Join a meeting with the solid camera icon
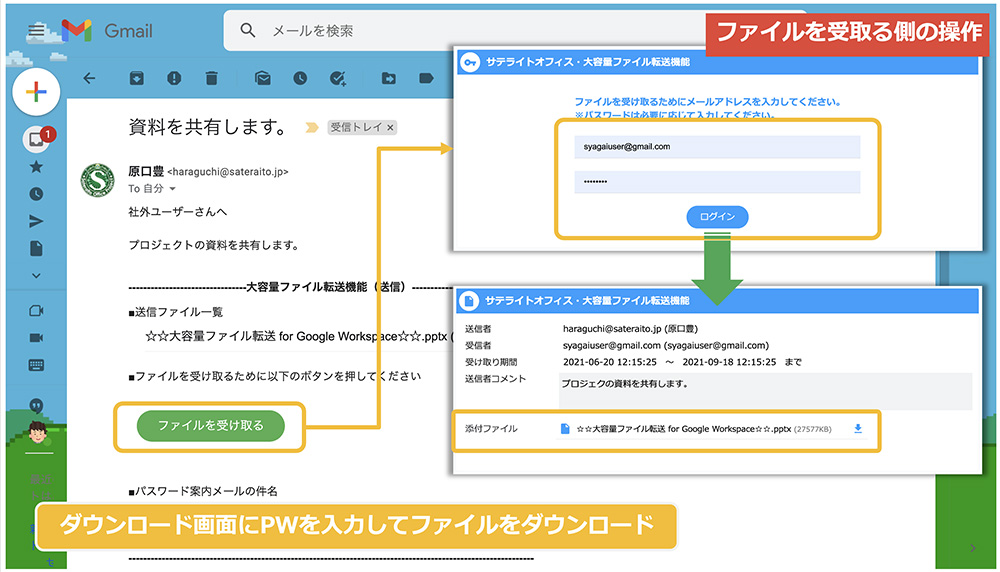This screenshot has width=1000, height=572. pyautogui.click(x=36, y=337)
